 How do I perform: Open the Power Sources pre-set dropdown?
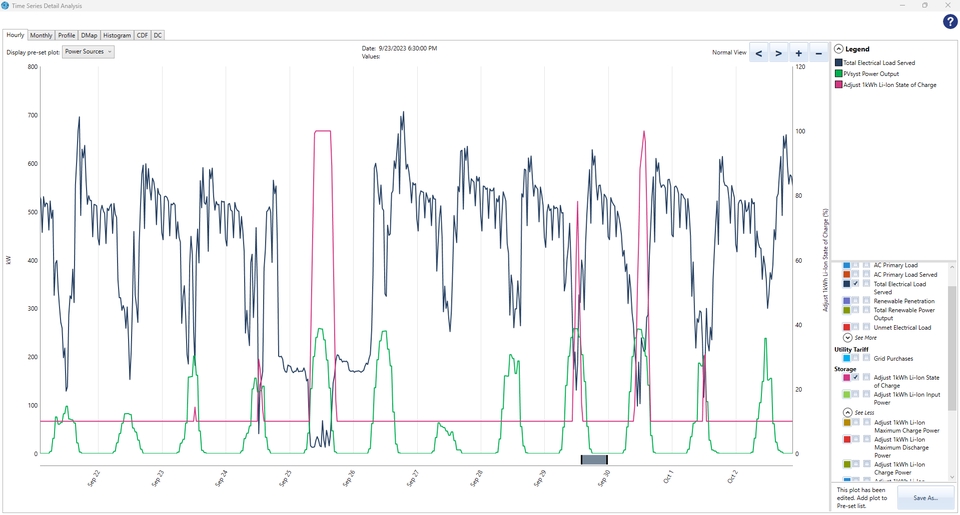[x=88, y=52]
